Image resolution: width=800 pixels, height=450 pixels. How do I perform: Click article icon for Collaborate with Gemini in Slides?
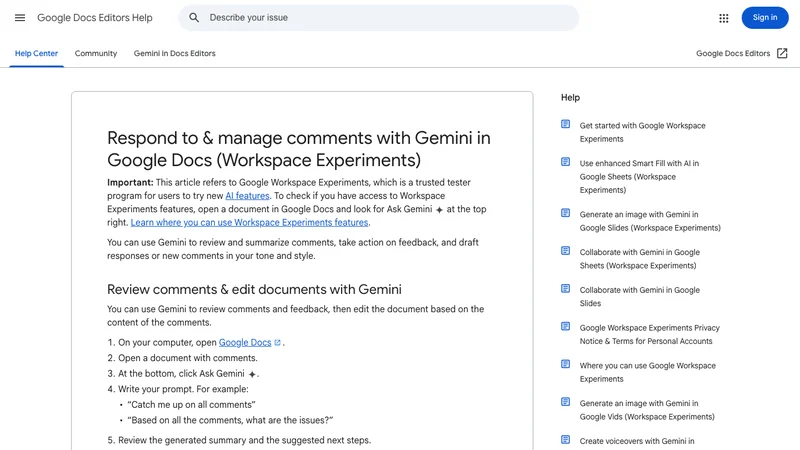[x=565, y=288]
